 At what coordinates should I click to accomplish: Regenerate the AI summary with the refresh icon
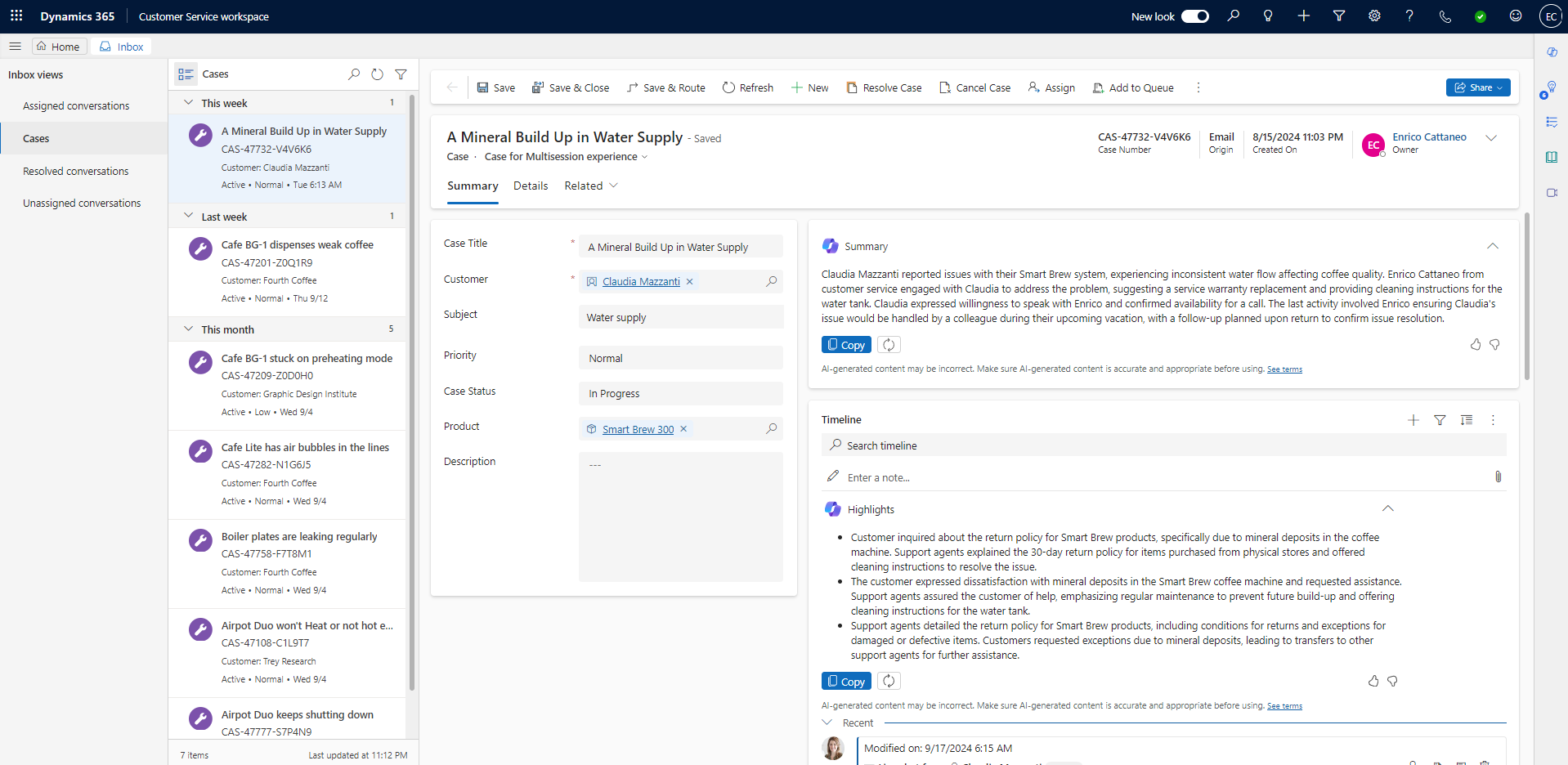click(x=889, y=344)
